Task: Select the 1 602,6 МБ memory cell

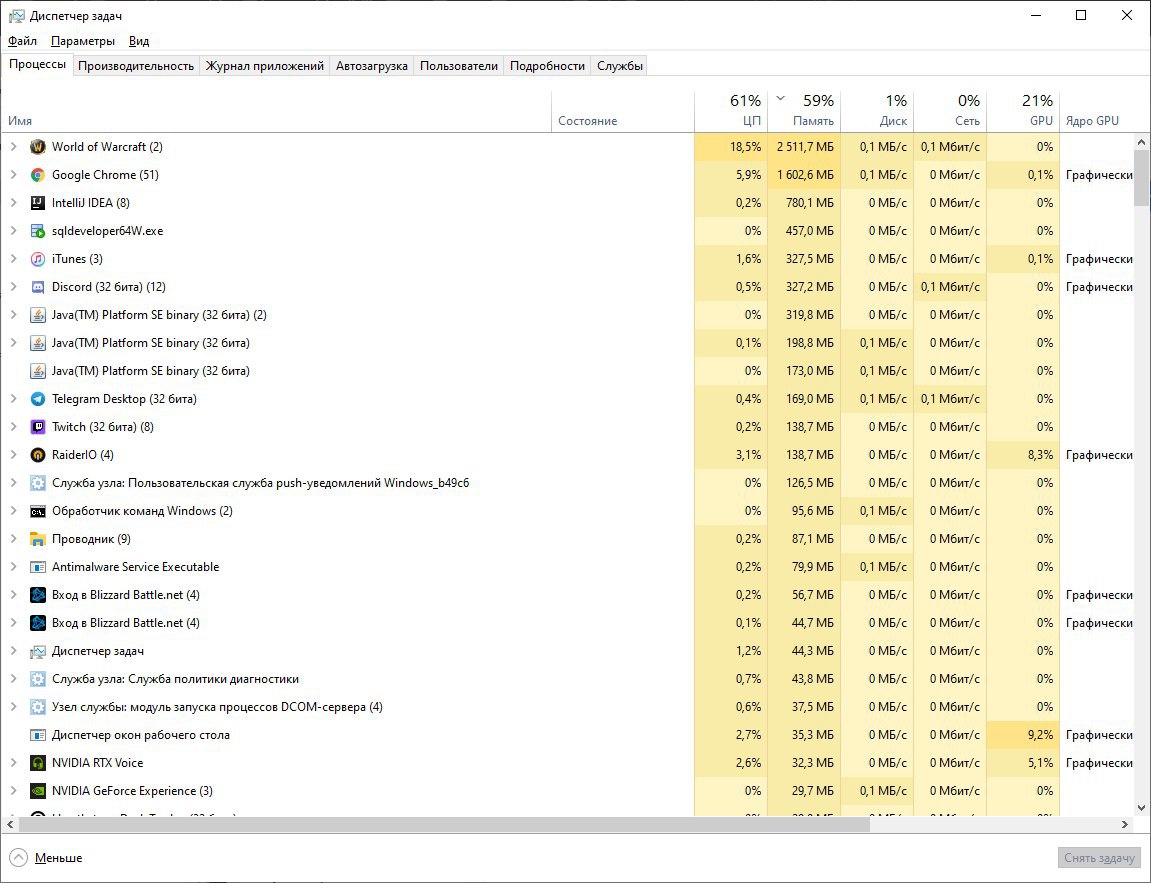Action: click(805, 175)
